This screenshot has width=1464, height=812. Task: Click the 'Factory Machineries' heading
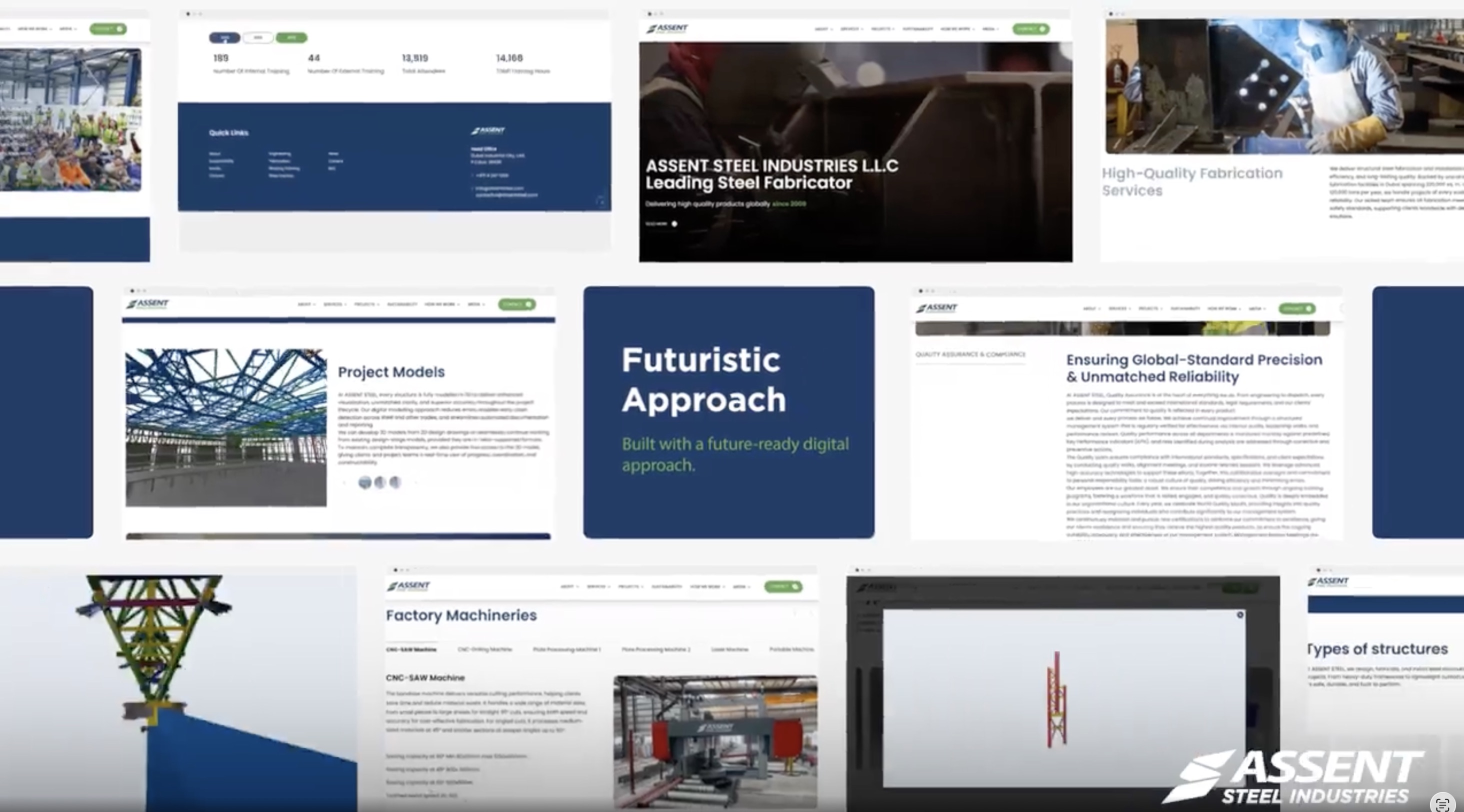pos(461,615)
